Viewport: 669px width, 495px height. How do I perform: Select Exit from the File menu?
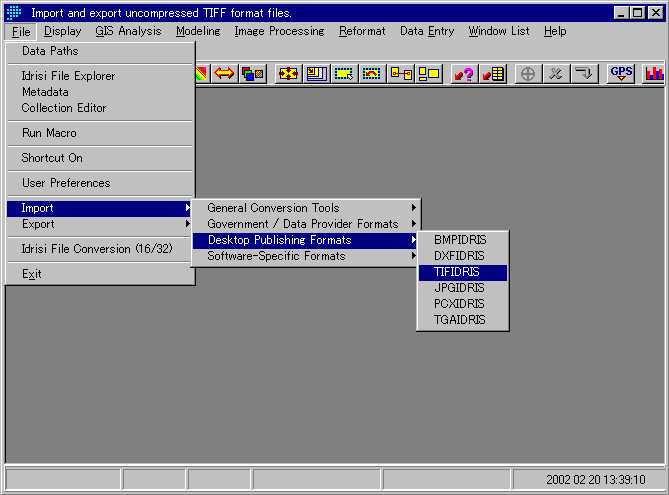click(101, 274)
